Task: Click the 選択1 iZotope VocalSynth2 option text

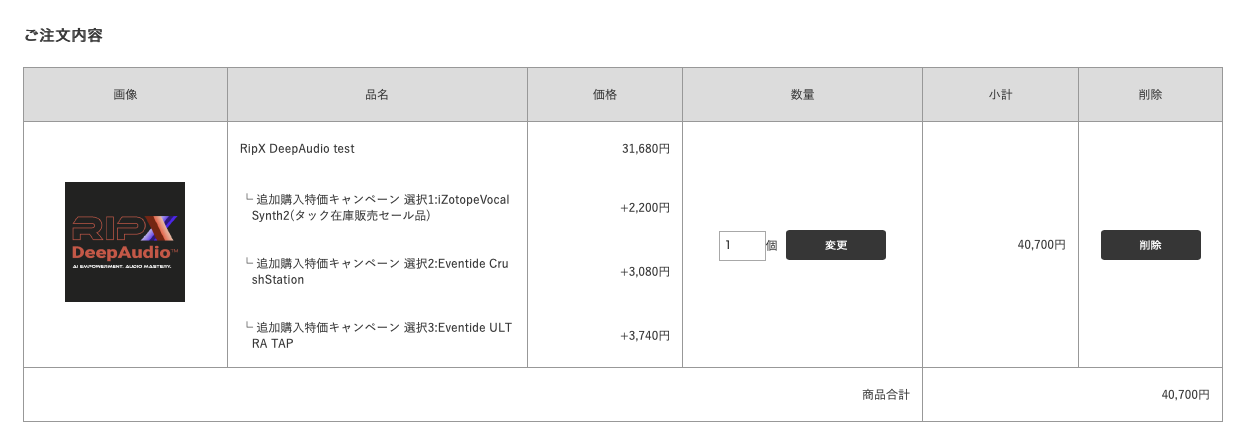Action: click(378, 207)
